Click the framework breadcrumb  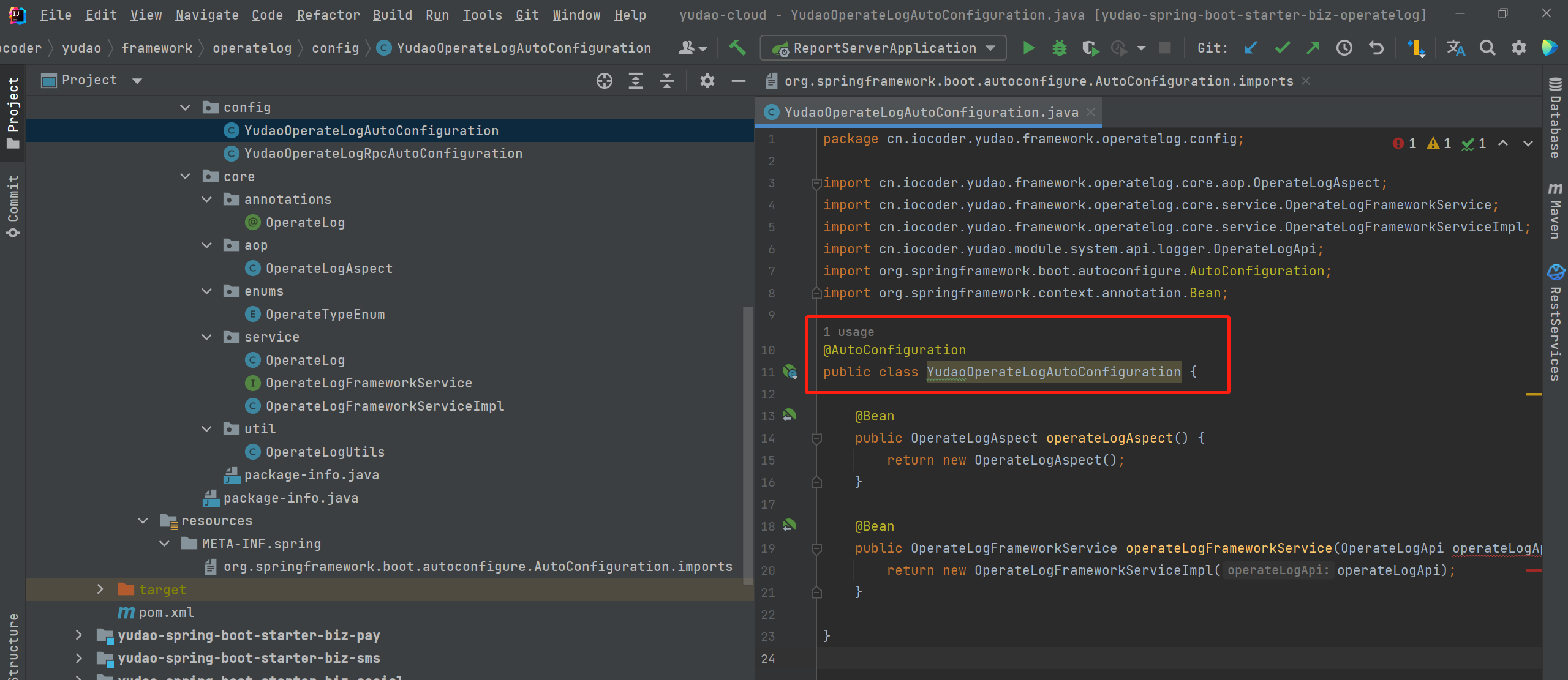(157, 48)
